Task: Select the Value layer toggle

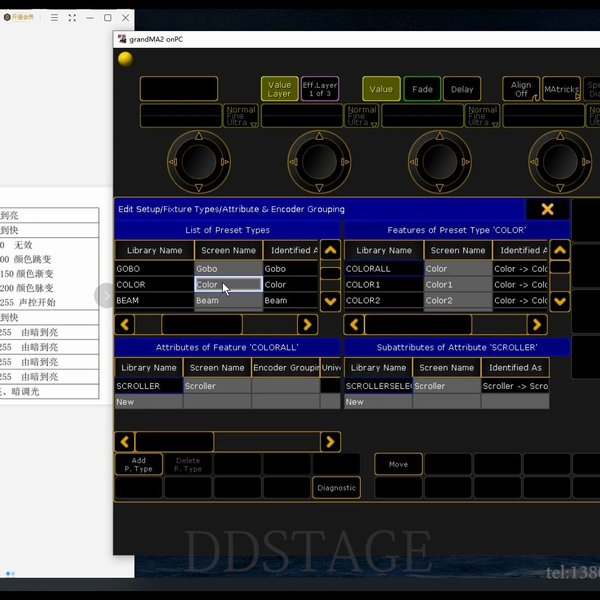Action: (381, 89)
